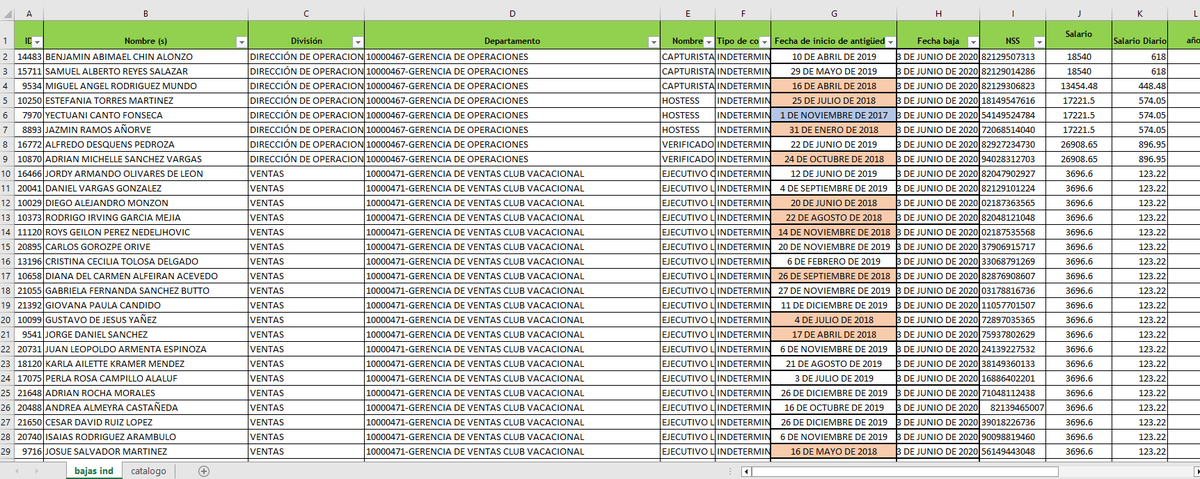Select cell YECTUANI CANTO FONSECA
Viewport: 1200px width, 479px height.
(x=146, y=116)
